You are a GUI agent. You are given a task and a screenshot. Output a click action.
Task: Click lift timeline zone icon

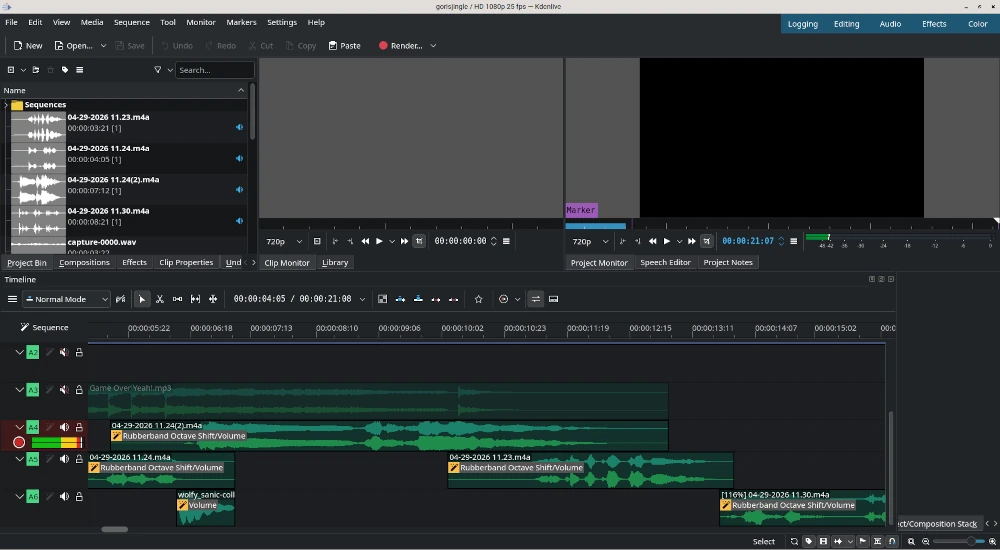(x=453, y=299)
